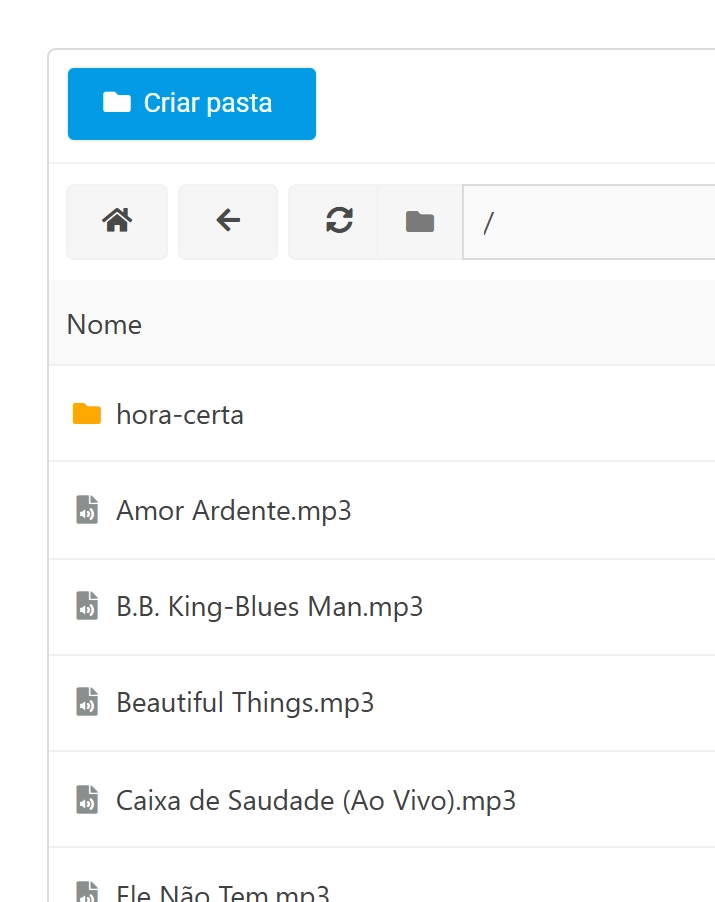The image size is (715, 902).
Task: Refresh the file list
Action: point(339,221)
